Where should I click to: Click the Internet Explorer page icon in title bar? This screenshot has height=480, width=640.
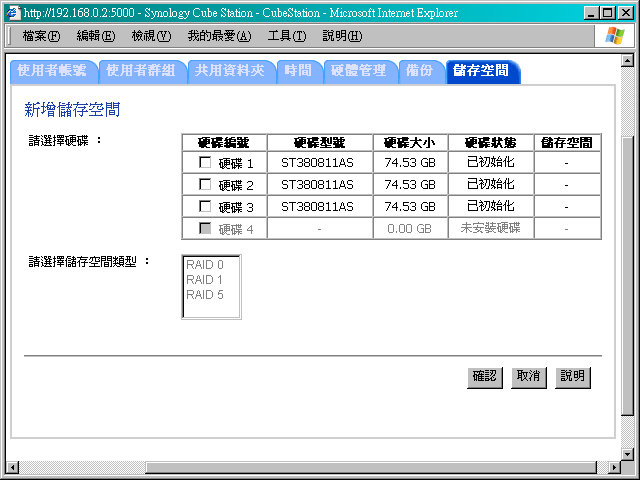coord(13,13)
